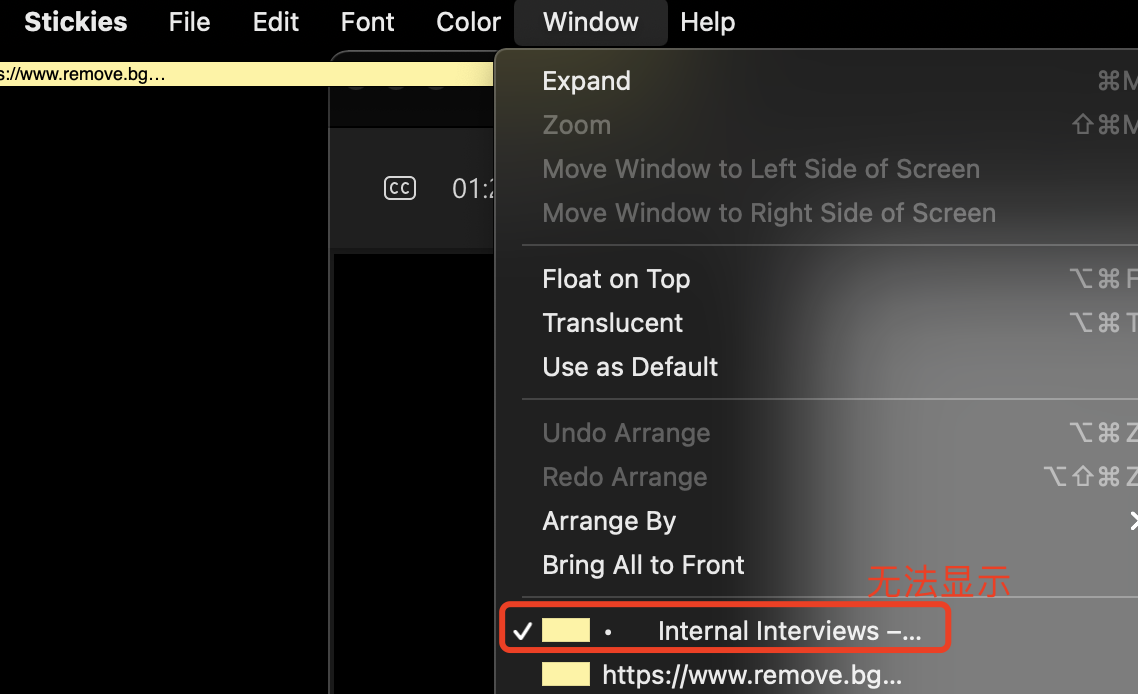Switch to the https://www.remove.bg note window
This screenshot has width=1138, height=694.
751,675
